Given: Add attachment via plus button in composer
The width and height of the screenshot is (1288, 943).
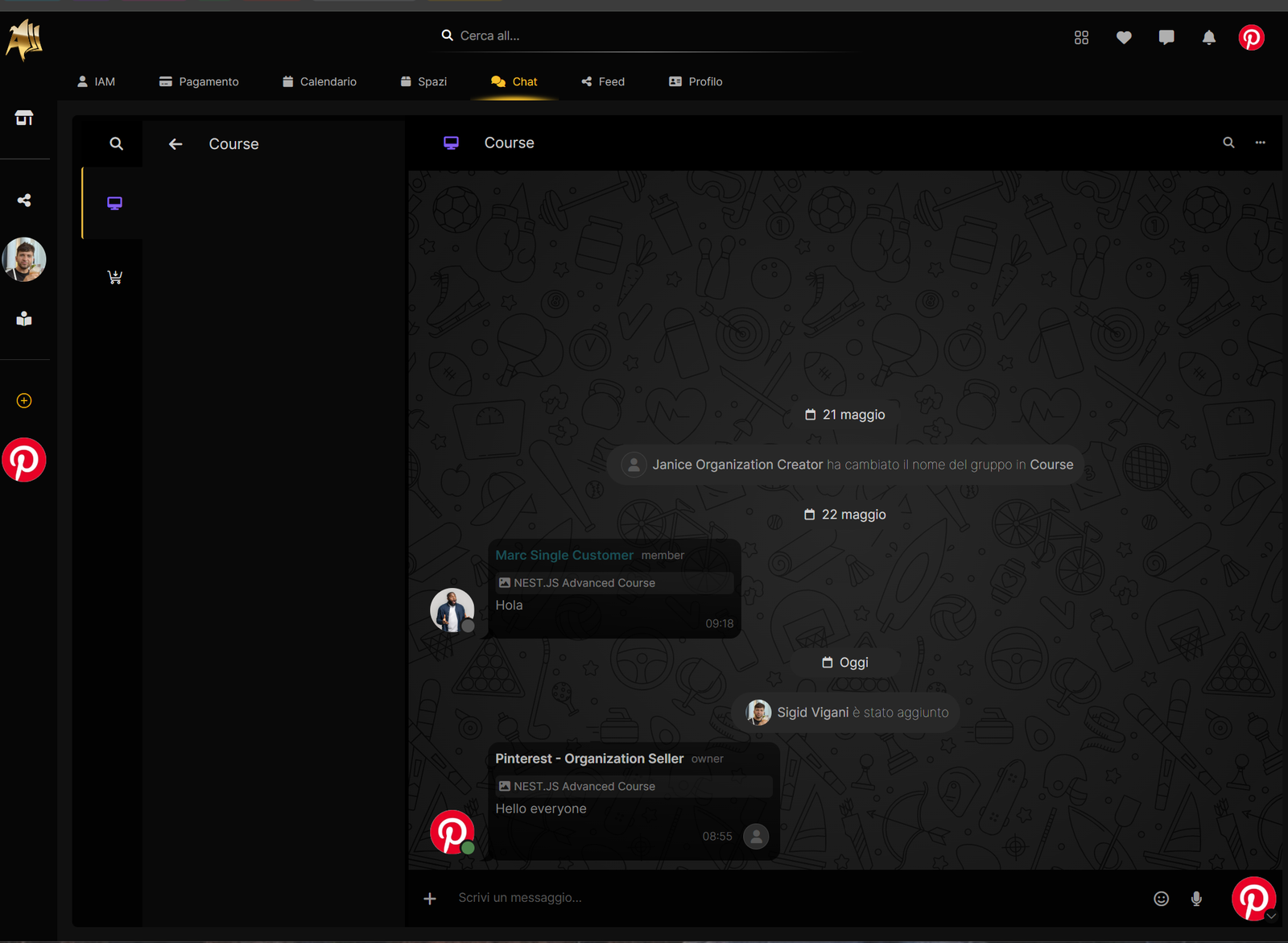Looking at the screenshot, I should click(430, 899).
